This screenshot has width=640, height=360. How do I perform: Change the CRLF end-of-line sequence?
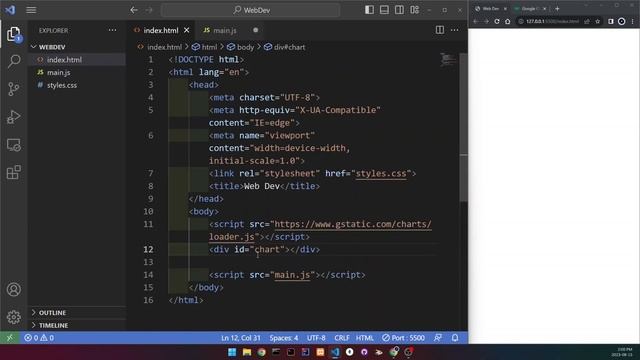pyautogui.click(x=342, y=338)
